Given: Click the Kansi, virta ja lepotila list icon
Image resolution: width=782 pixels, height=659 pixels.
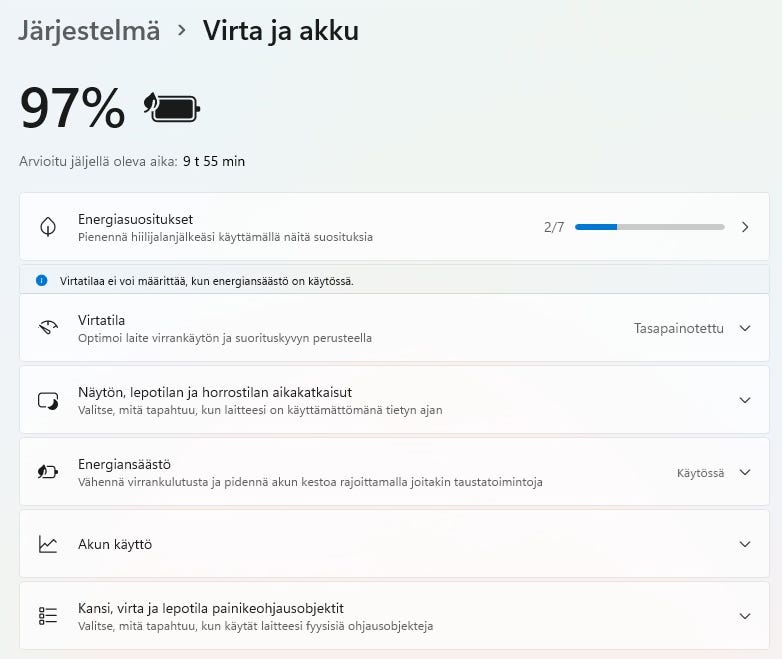Looking at the screenshot, I should point(48,616).
